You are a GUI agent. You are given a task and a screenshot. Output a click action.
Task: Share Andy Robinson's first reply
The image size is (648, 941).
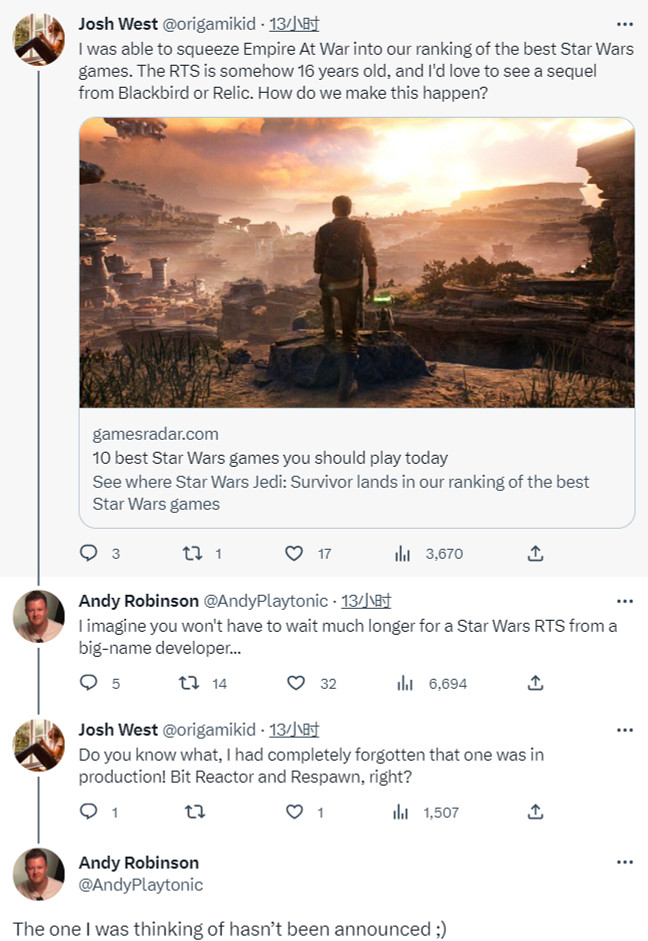click(535, 683)
